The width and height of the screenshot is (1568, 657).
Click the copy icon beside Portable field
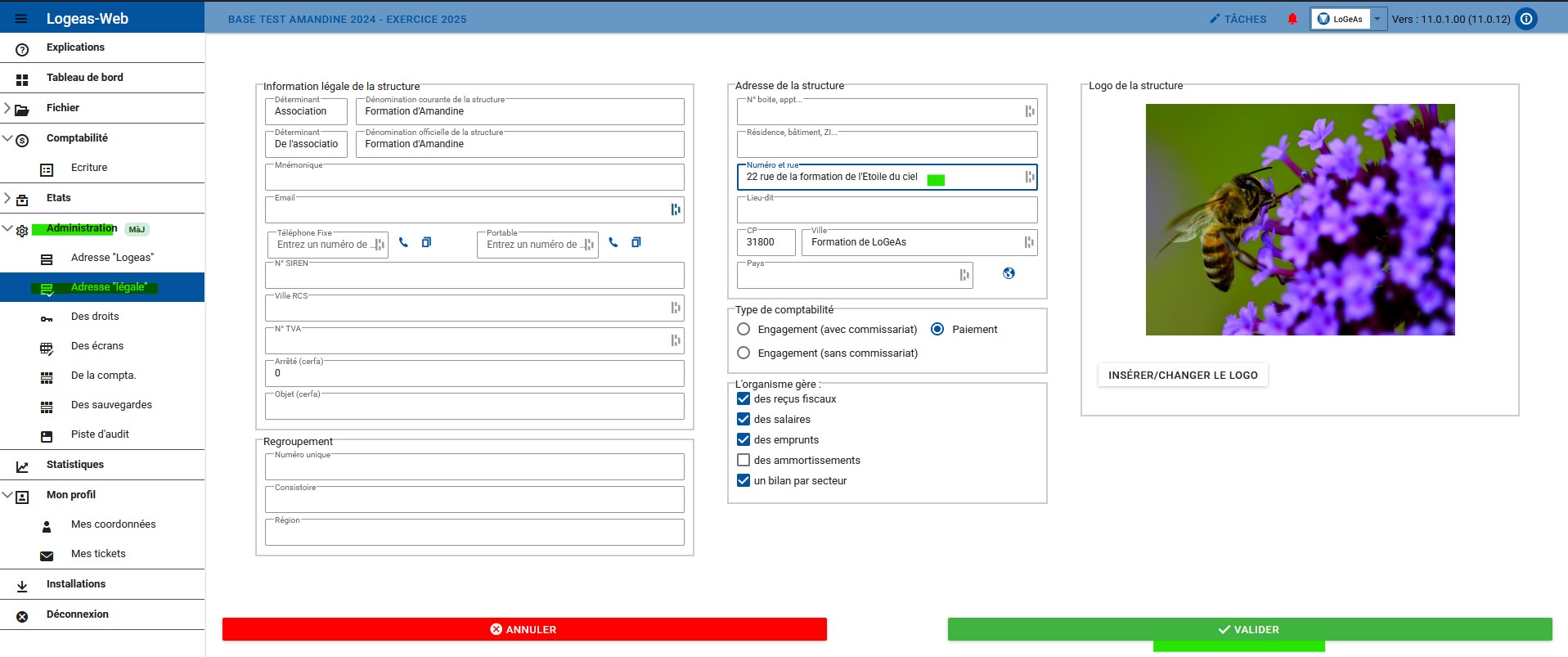[x=636, y=242]
